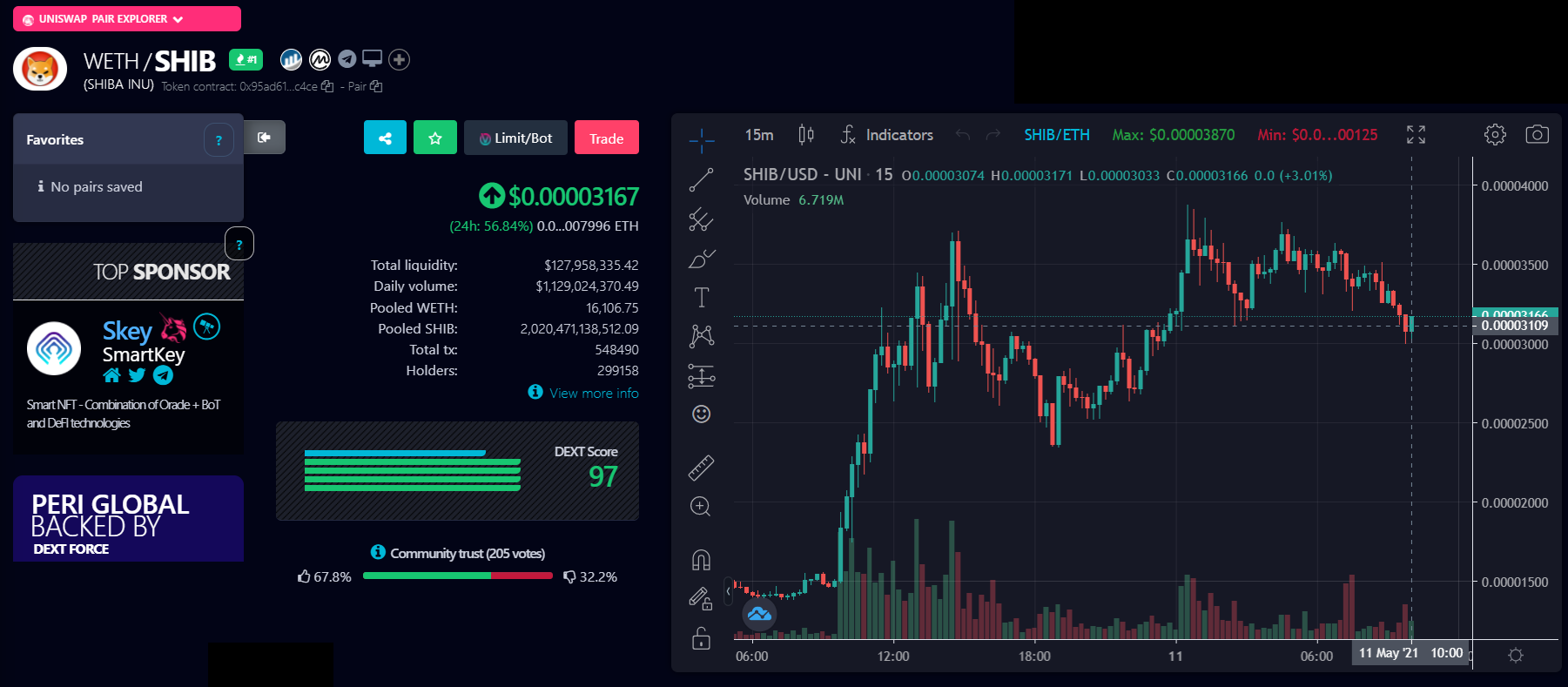The width and height of the screenshot is (1568, 687).
Task: Toggle magnet mode on the chart
Action: [701, 560]
